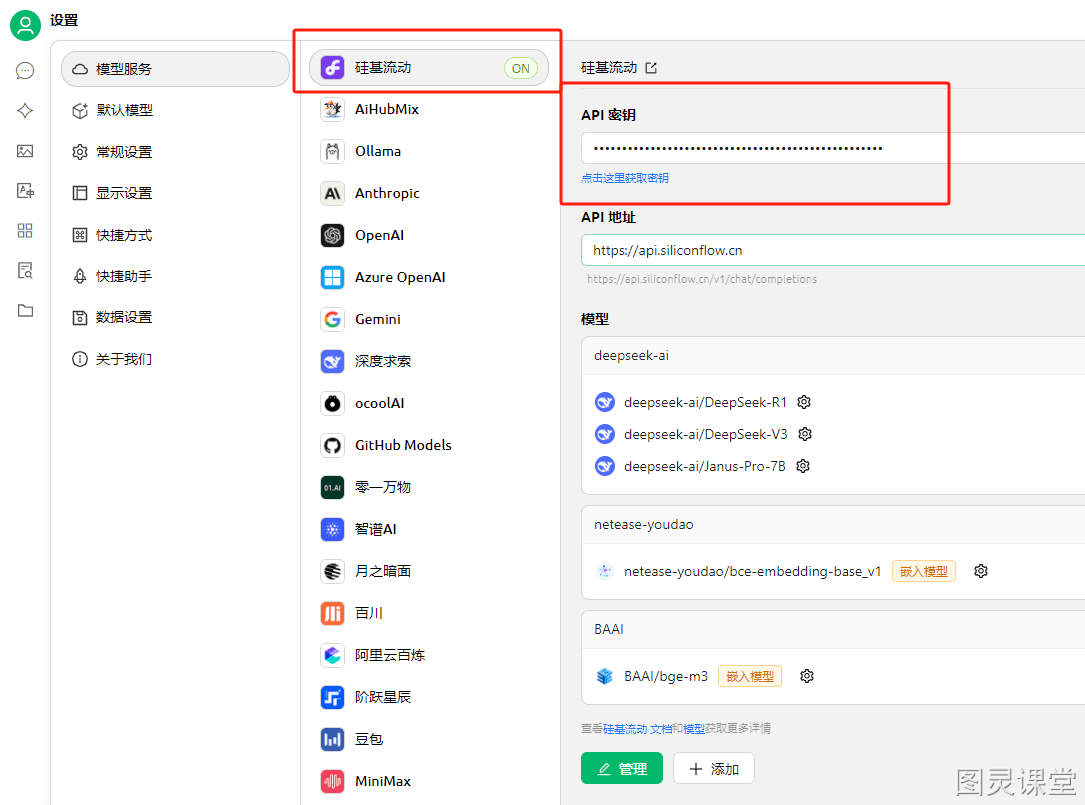This screenshot has height=805, width=1085.
Task: Select 智谱AI provider
Action: 429,529
